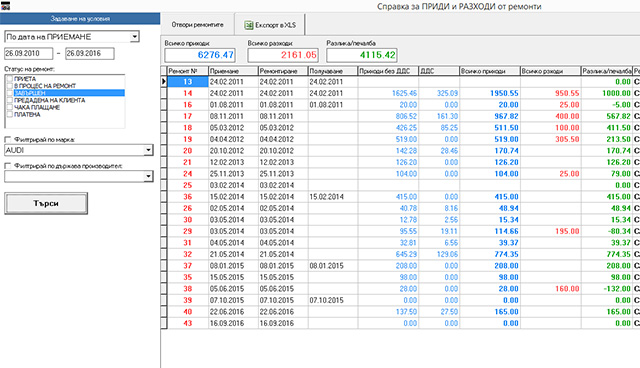640x368 pixels.
Task: Expand the AUDI brand dropdown
Action: pyautogui.click(x=149, y=150)
